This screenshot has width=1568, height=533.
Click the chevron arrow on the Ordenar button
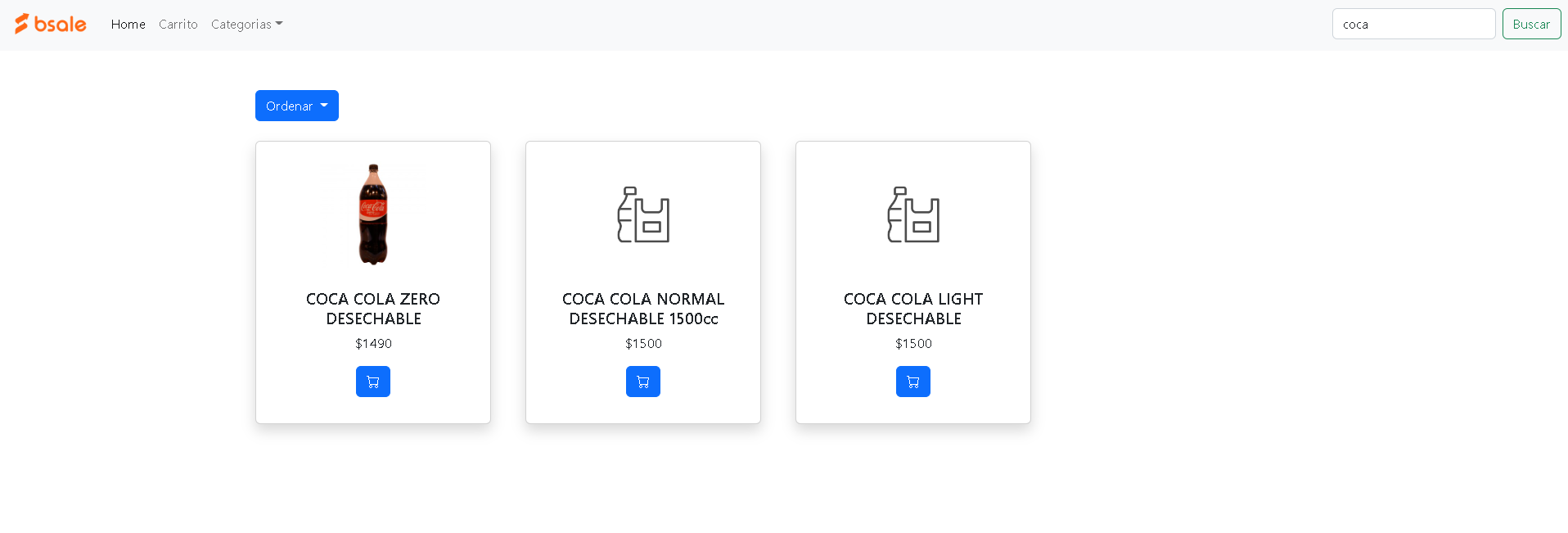pyautogui.click(x=322, y=106)
